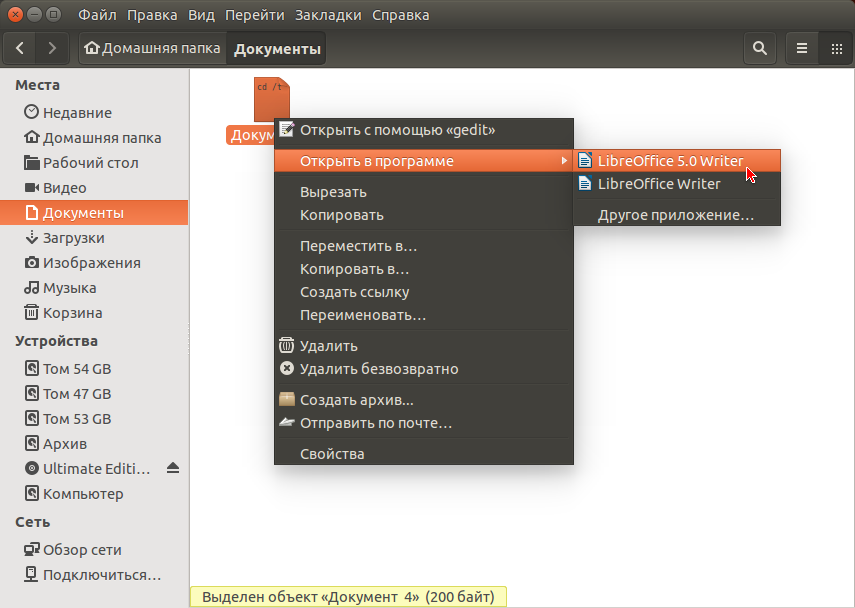Click the drive icon beside Архив
This screenshot has height=608, width=855.
point(32,443)
